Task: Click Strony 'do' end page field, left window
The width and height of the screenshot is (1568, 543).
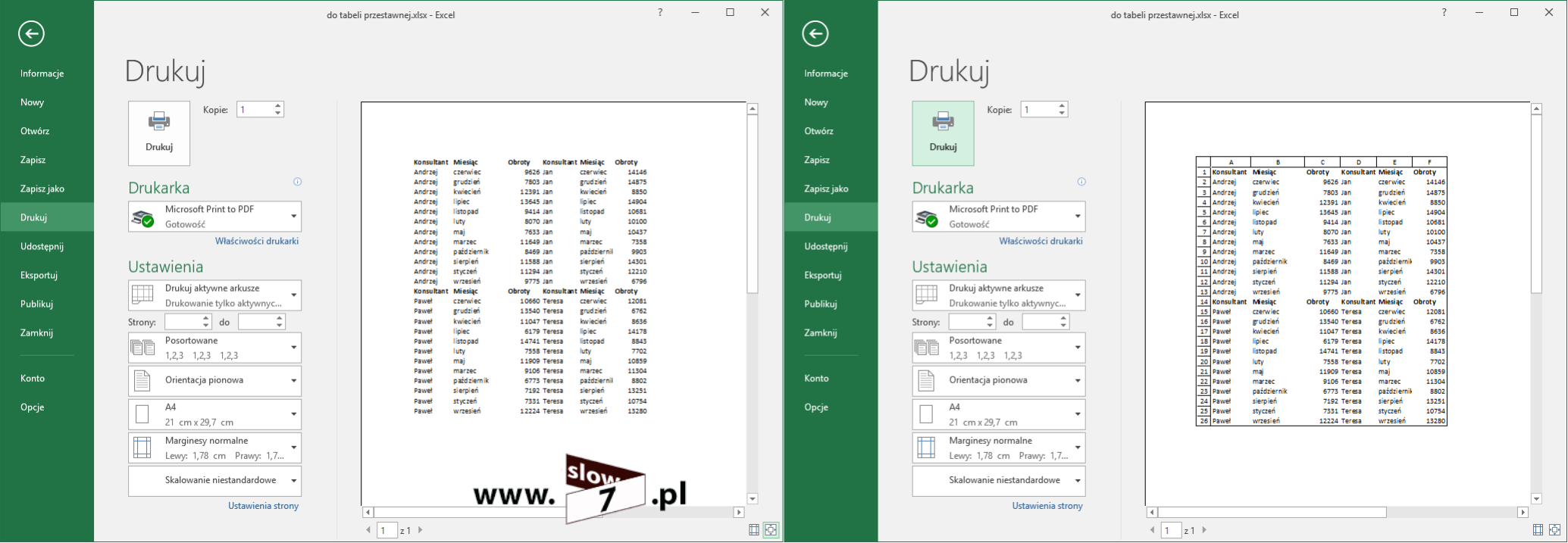Action: point(256,322)
